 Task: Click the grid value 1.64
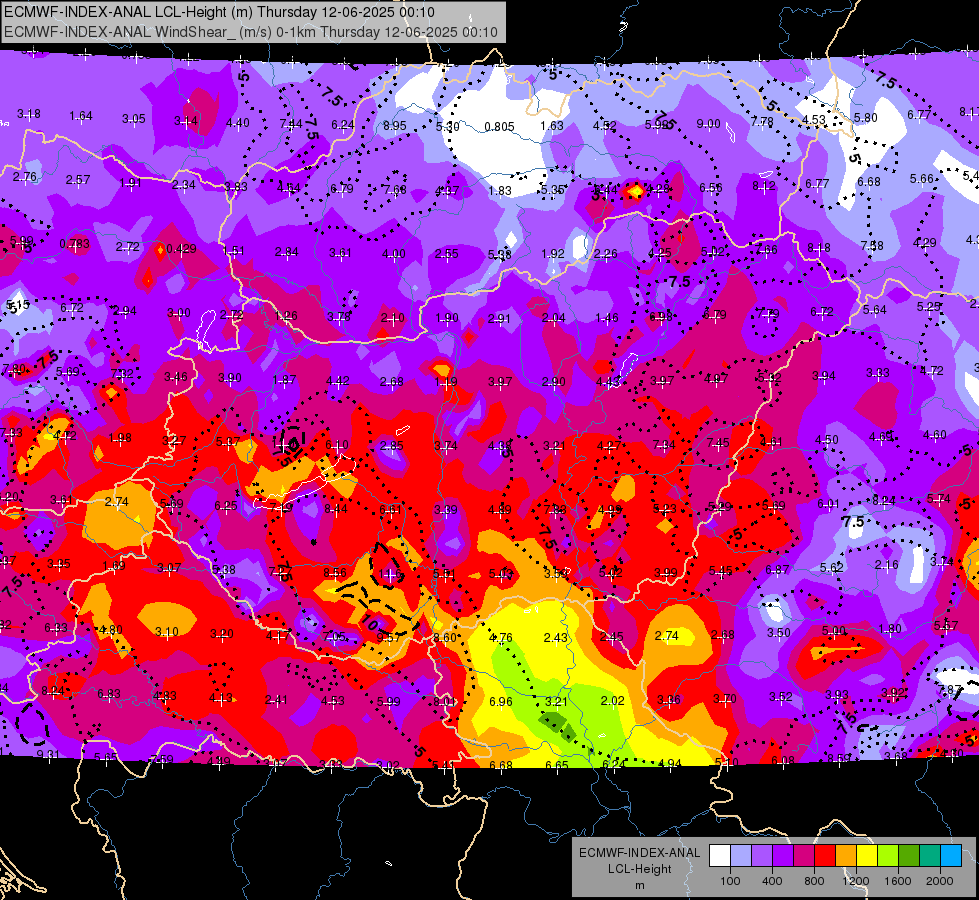(x=81, y=116)
